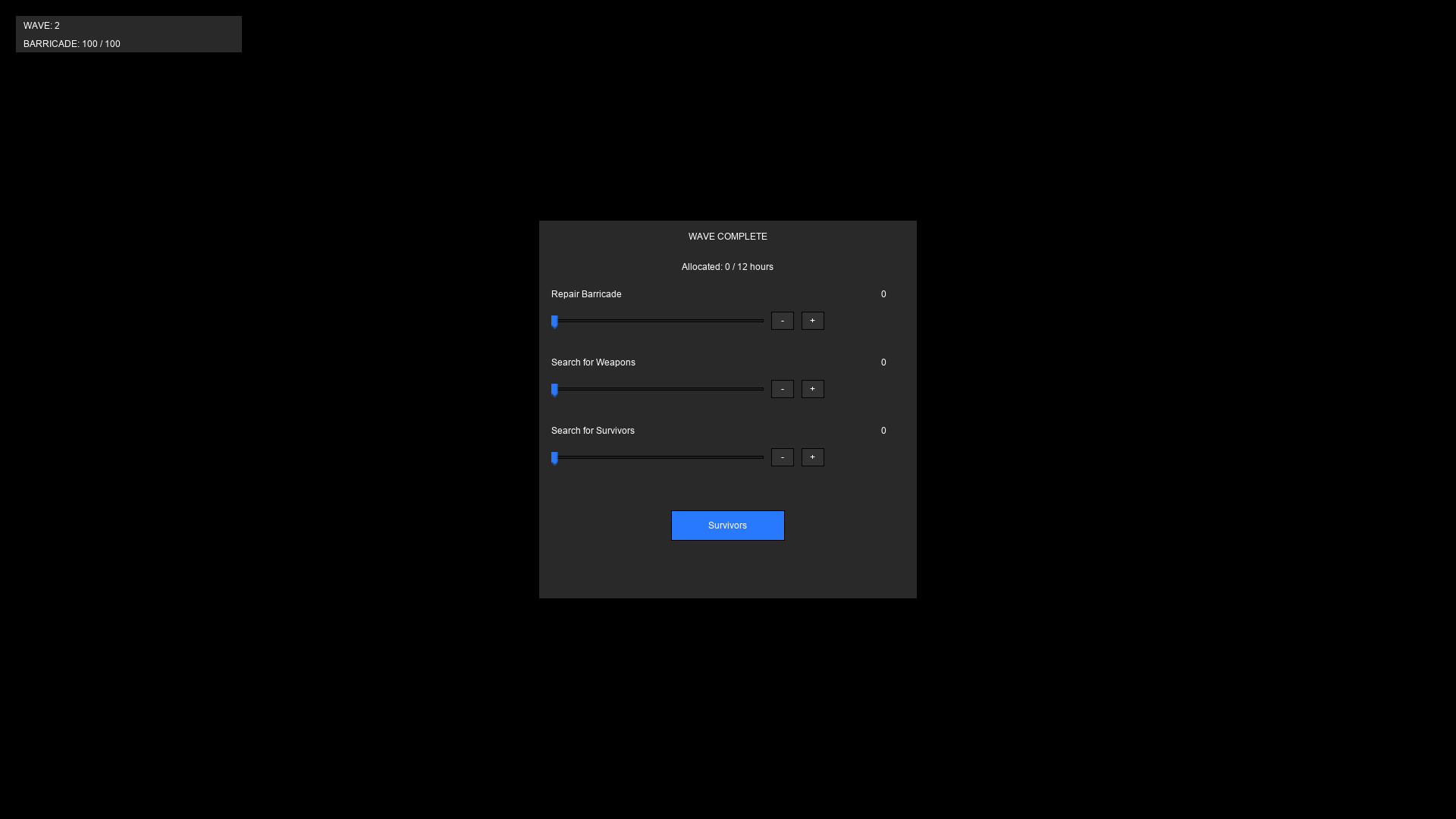
Task: Click the Search for Weapons label
Action: point(593,362)
